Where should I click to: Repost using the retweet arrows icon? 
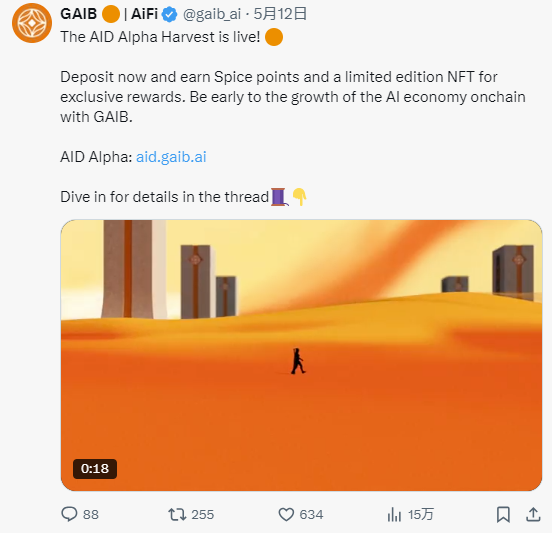pos(177,515)
